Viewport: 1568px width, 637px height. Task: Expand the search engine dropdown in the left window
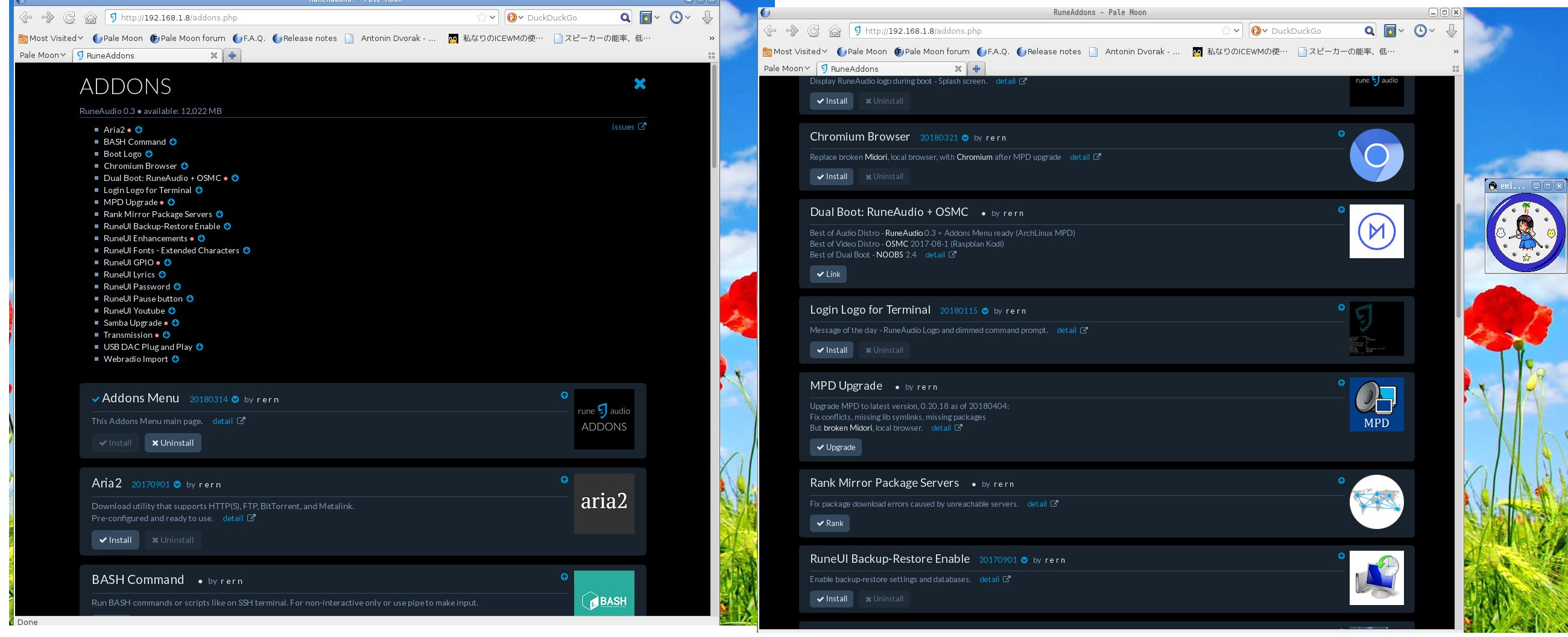(x=515, y=17)
